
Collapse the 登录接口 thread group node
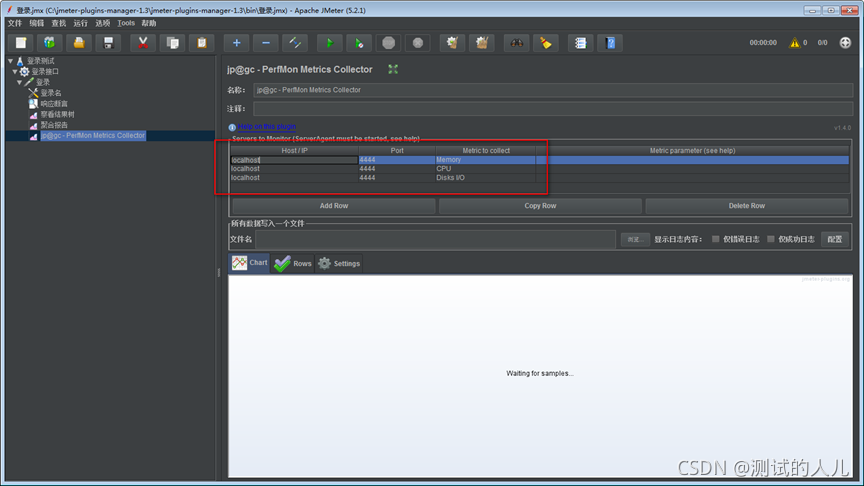point(15,72)
